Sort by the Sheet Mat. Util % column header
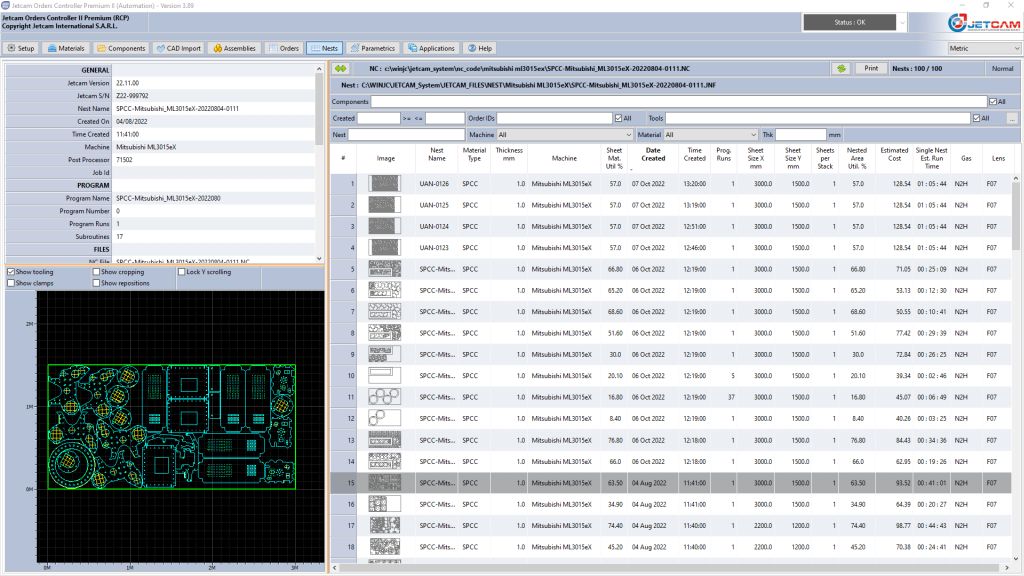This screenshot has width=1024, height=576. pyautogui.click(x=614, y=158)
